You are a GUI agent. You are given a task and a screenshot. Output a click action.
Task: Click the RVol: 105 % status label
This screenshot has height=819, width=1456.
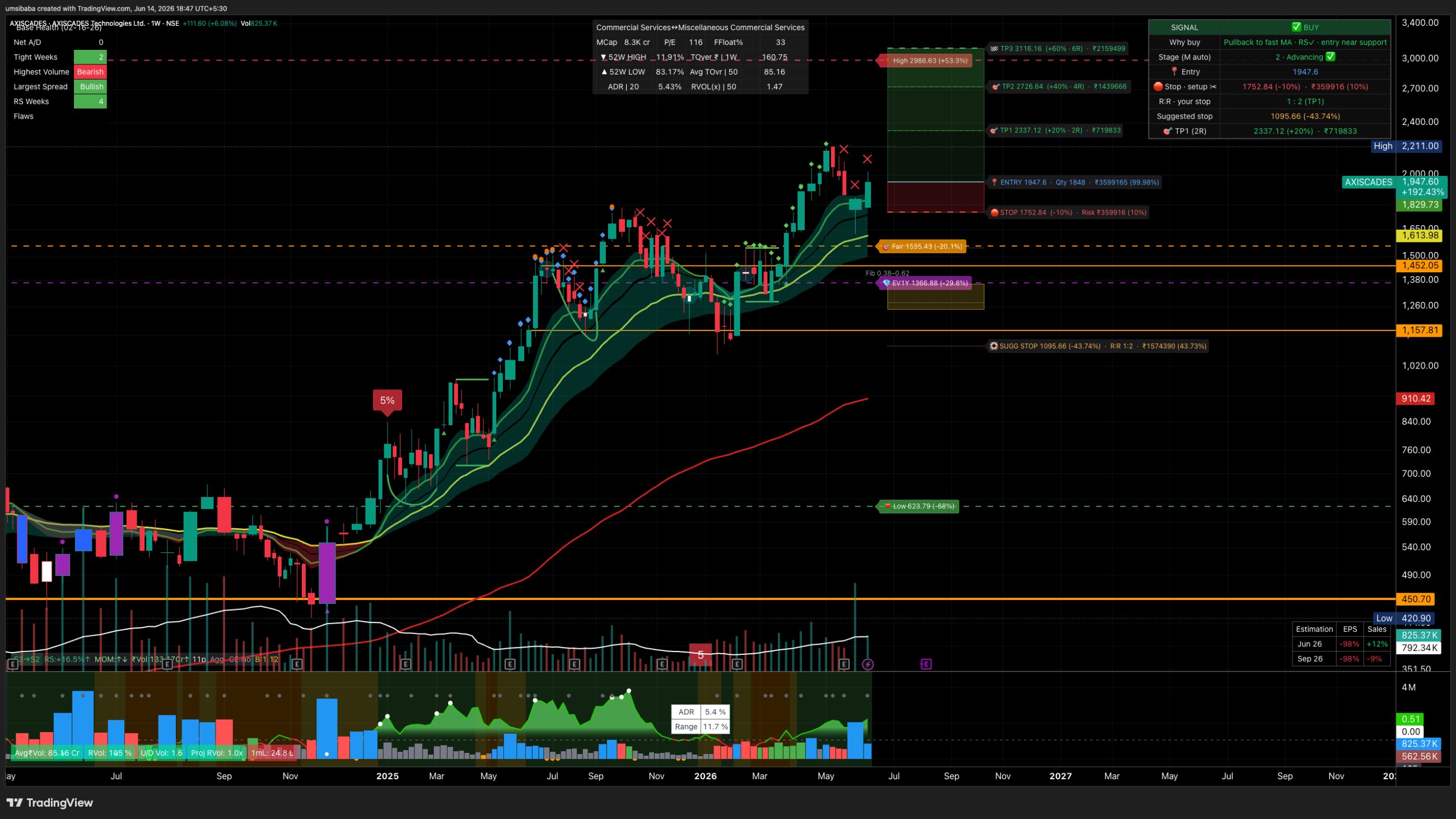[110, 753]
